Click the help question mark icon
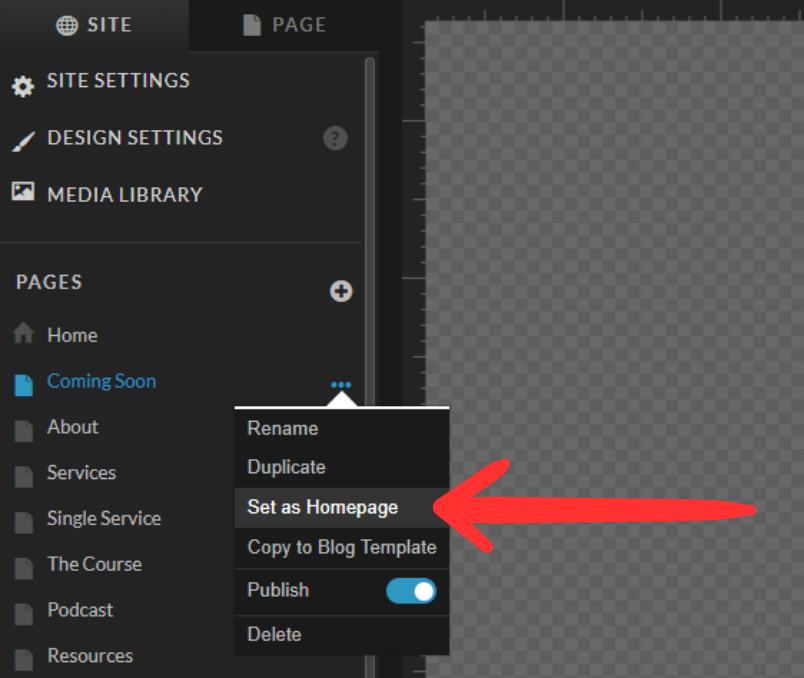 click(x=335, y=138)
